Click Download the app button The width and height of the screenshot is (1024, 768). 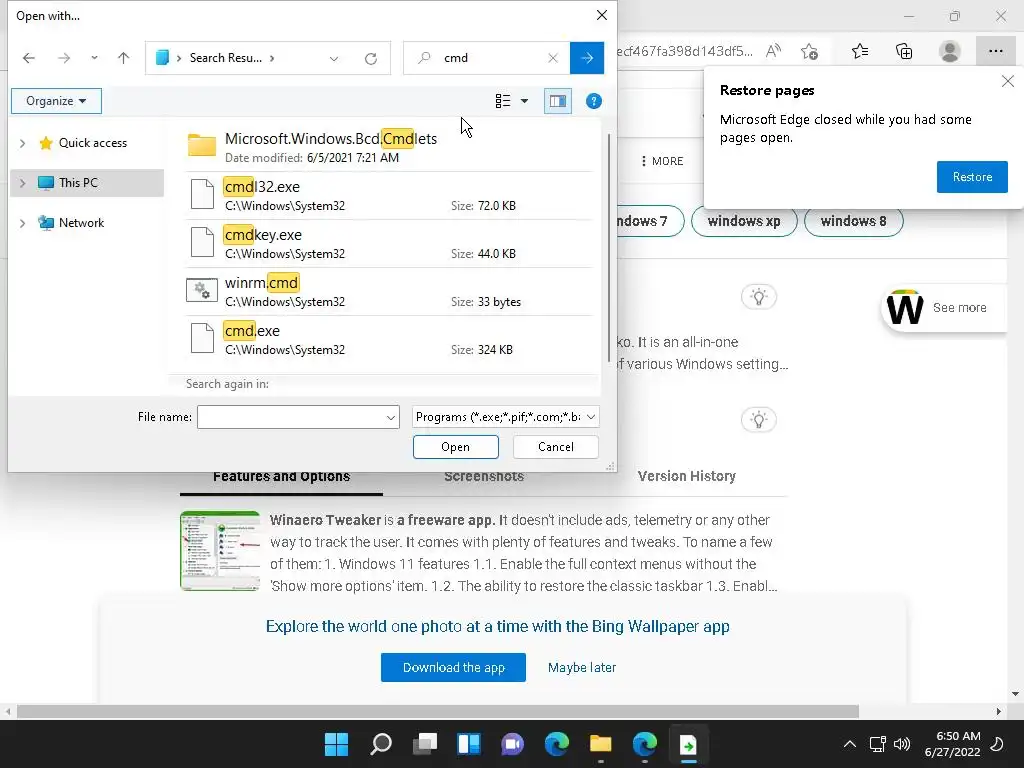point(453,667)
